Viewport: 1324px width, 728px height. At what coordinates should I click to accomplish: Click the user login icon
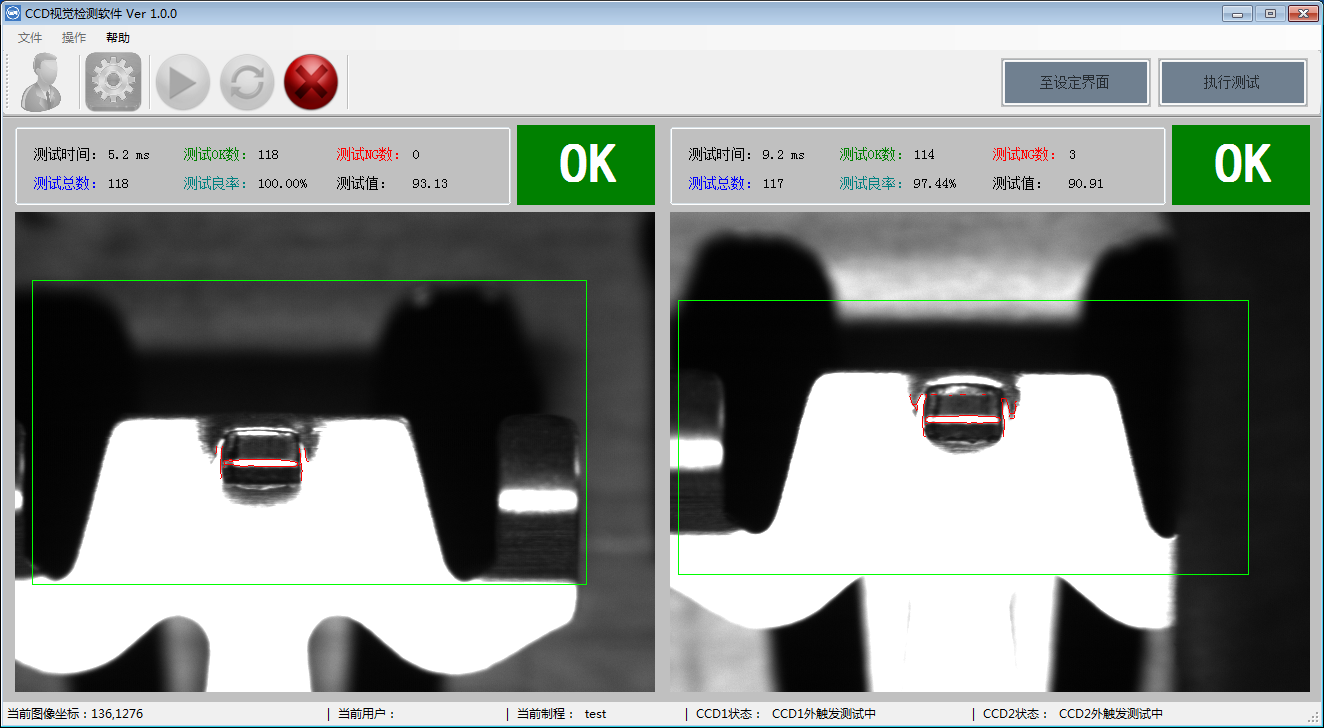pyautogui.click(x=42, y=82)
